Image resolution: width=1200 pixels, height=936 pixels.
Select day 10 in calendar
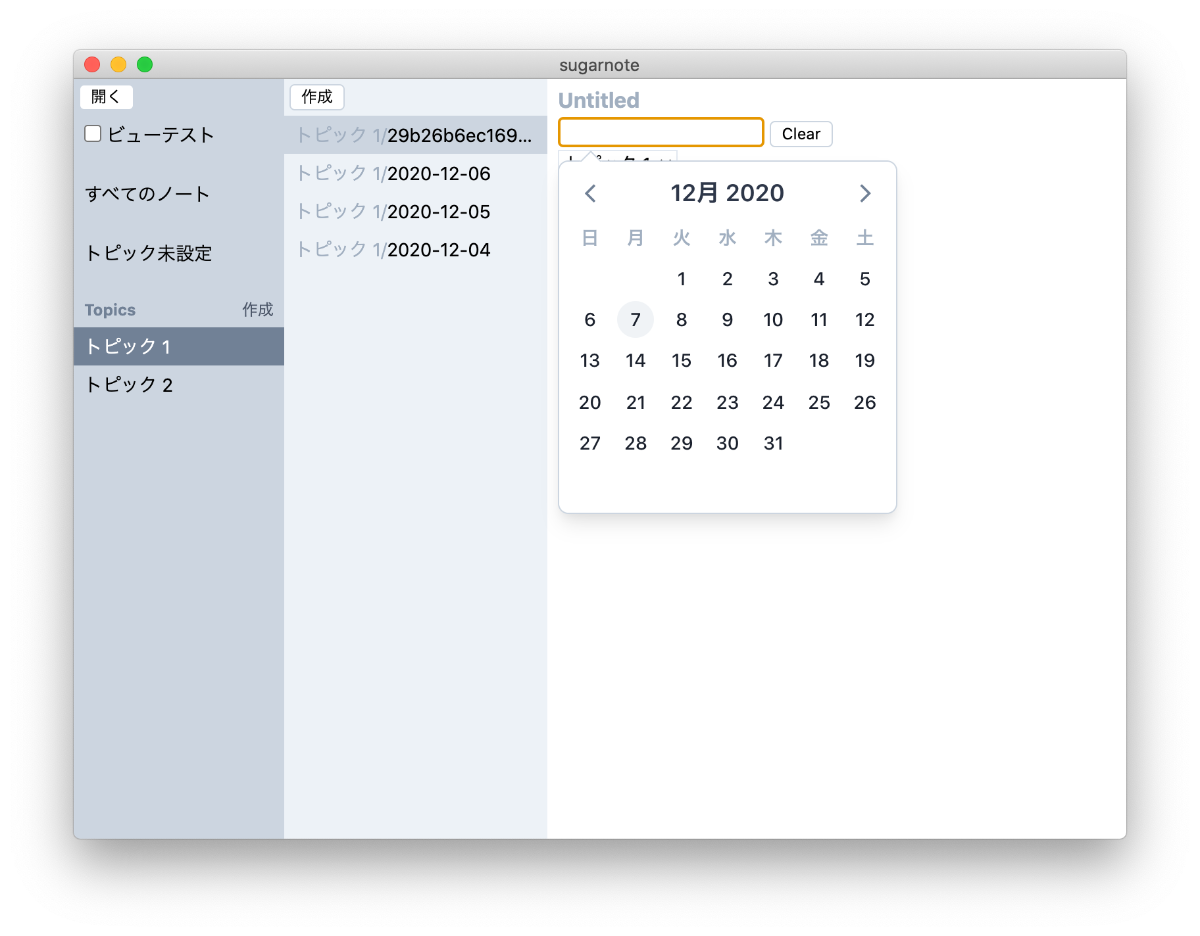773,320
